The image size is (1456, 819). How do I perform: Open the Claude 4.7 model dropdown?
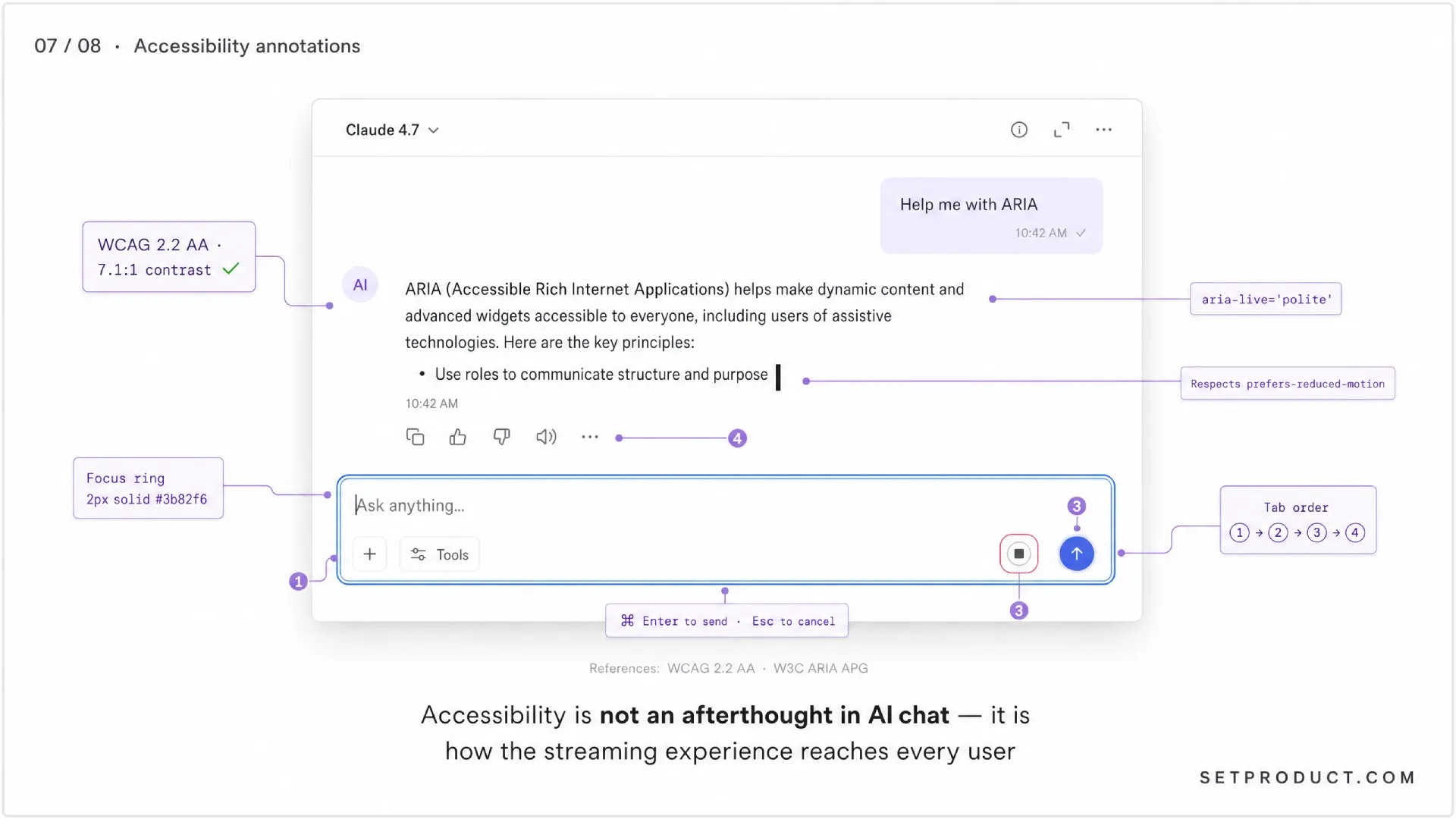(x=392, y=130)
